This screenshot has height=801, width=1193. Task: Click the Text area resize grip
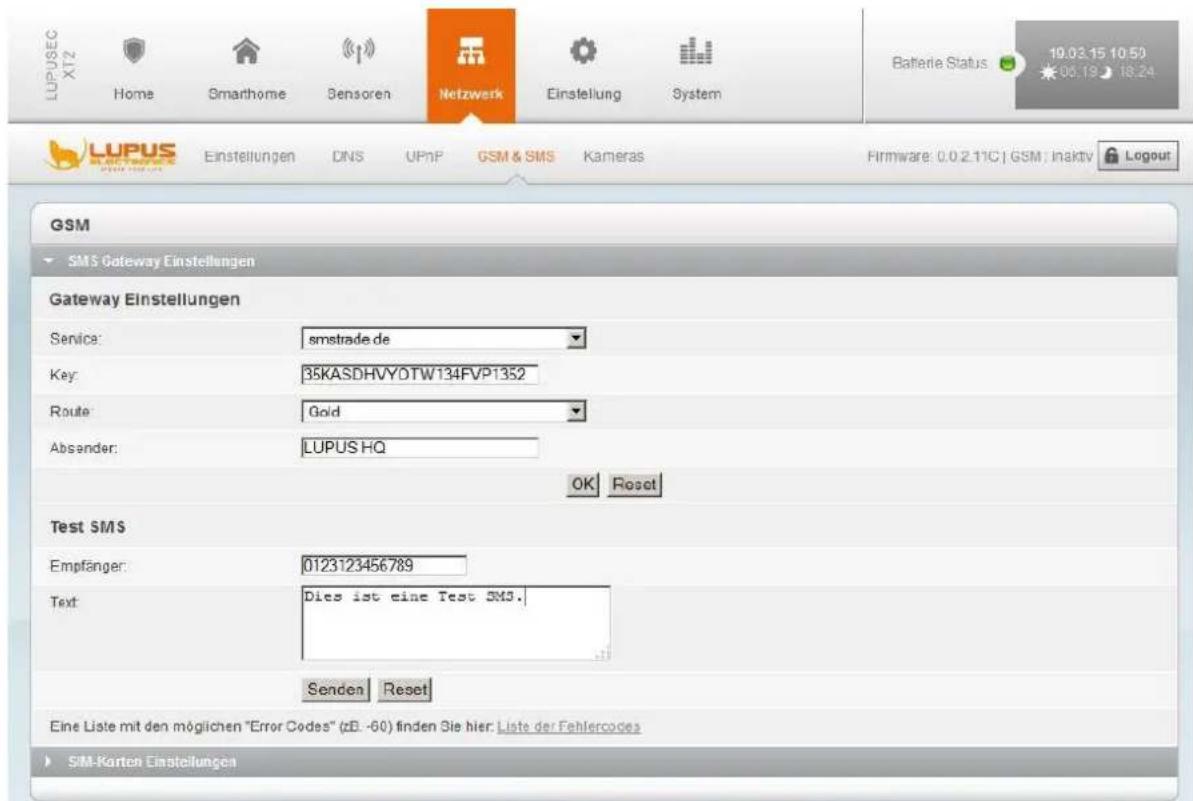click(603, 653)
